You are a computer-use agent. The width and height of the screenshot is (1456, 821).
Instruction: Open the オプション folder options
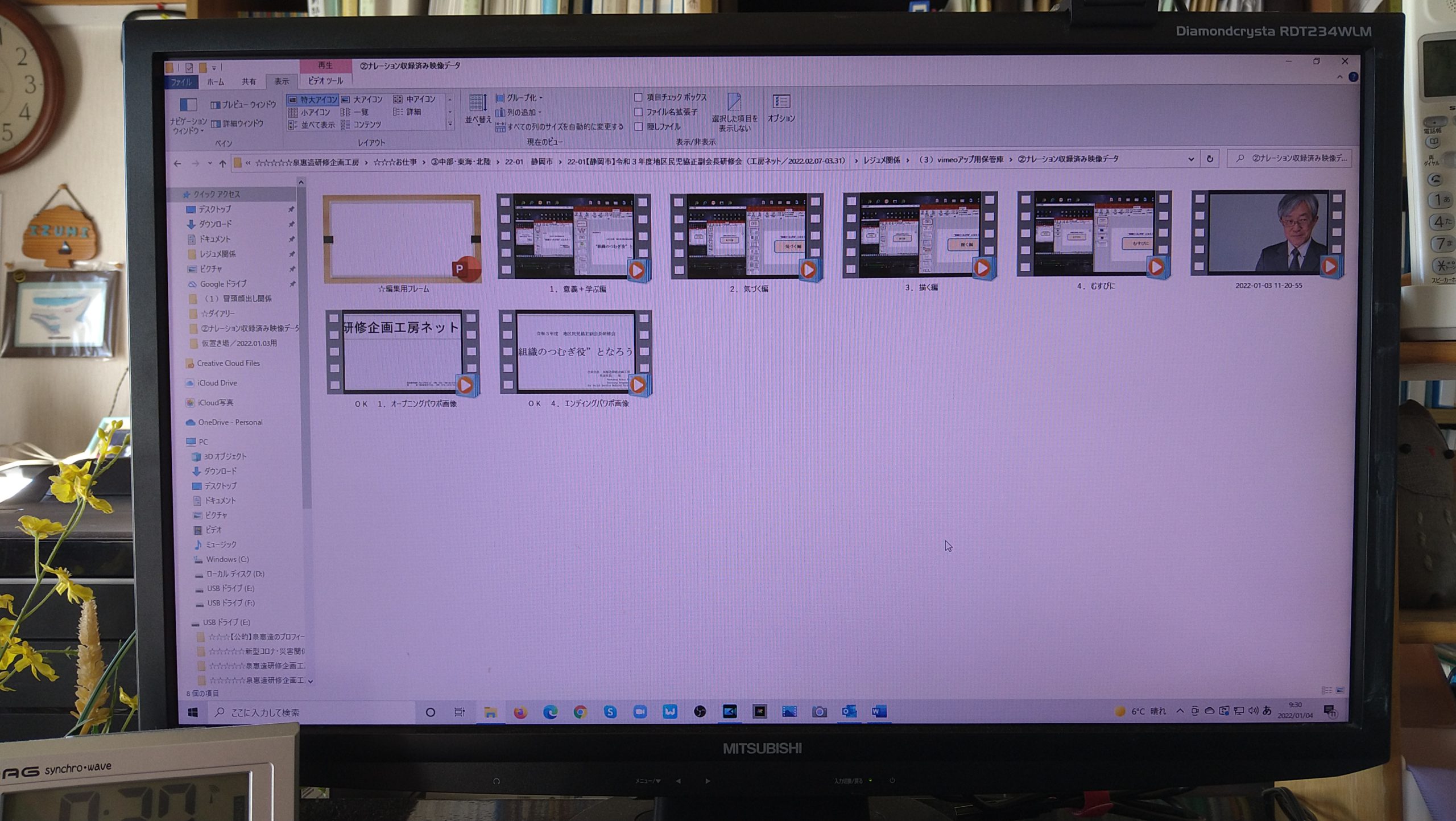(x=781, y=108)
